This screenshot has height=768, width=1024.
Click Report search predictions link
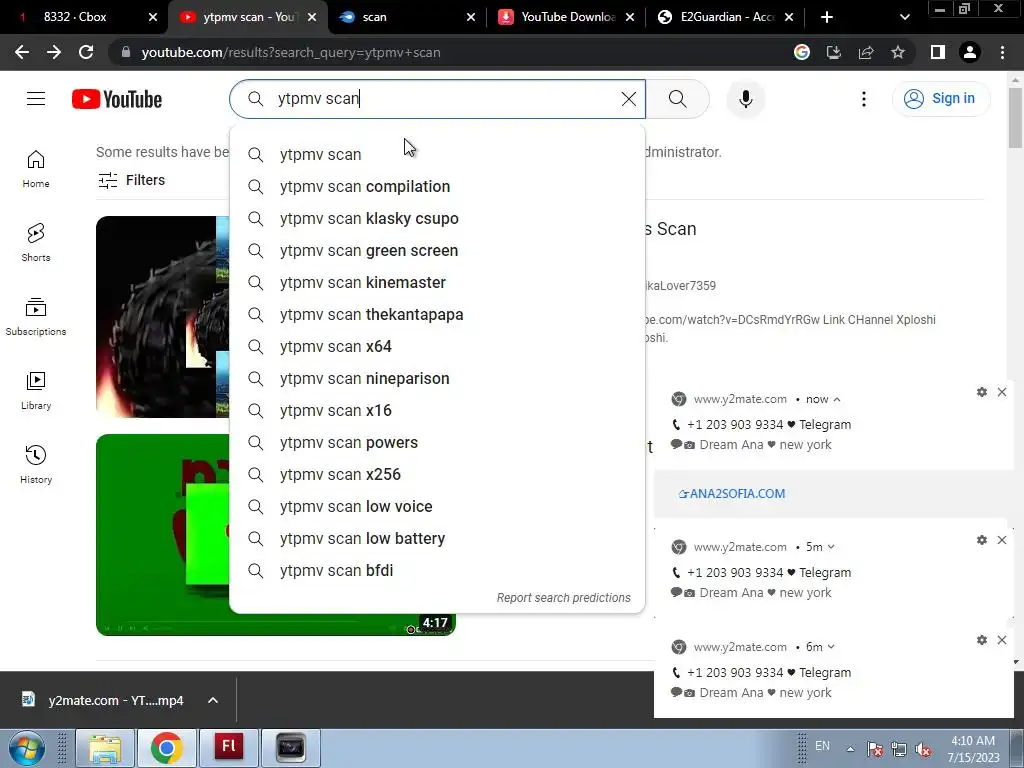tap(564, 598)
